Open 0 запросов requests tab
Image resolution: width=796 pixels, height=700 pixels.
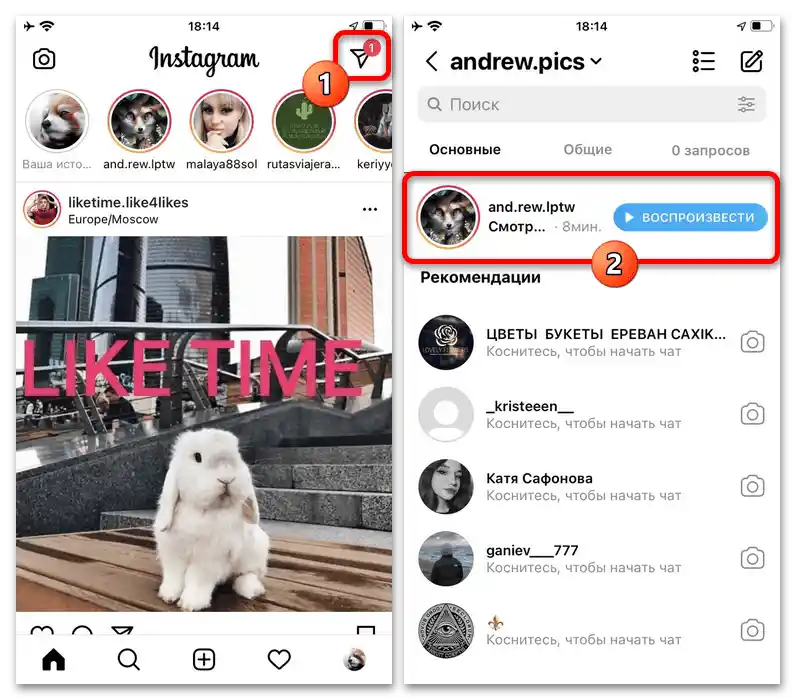pos(710,150)
